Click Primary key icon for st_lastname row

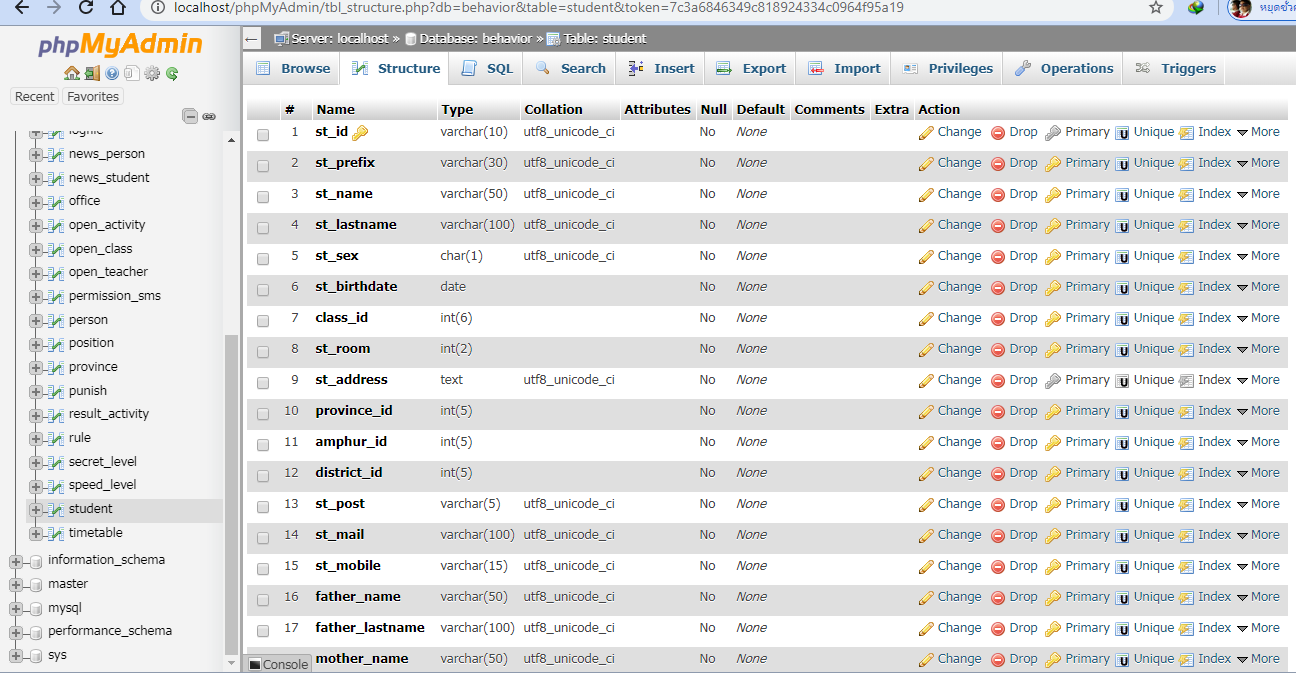pyautogui.click(x=1053, y=225)
